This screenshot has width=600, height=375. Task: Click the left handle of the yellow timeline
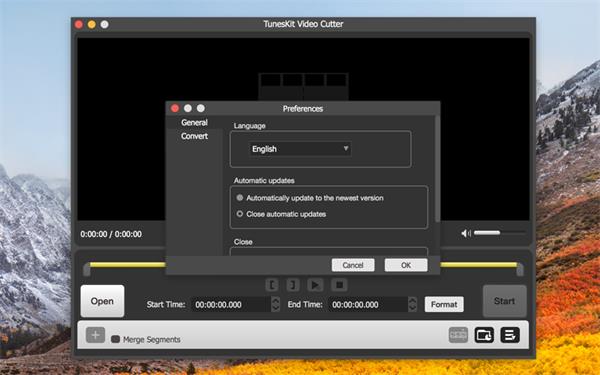(x=87, y=269)
